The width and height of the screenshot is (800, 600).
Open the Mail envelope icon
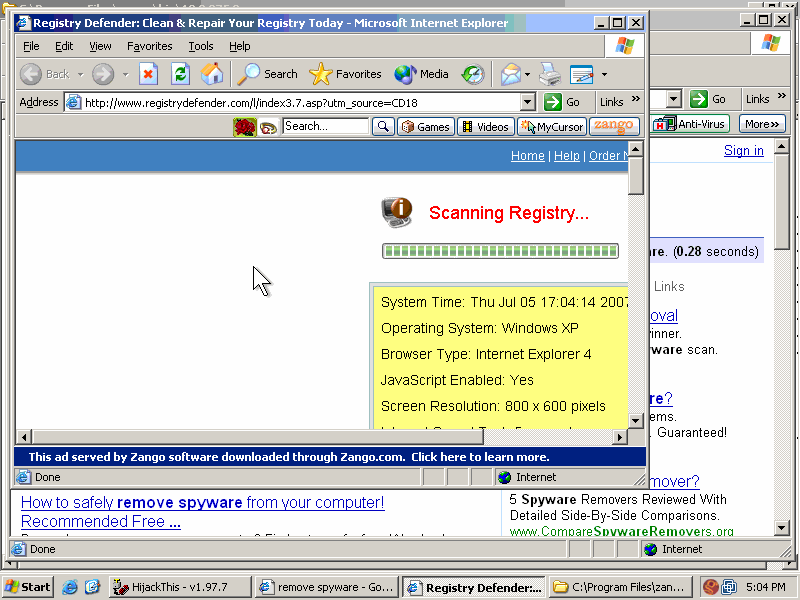[510, 74]
